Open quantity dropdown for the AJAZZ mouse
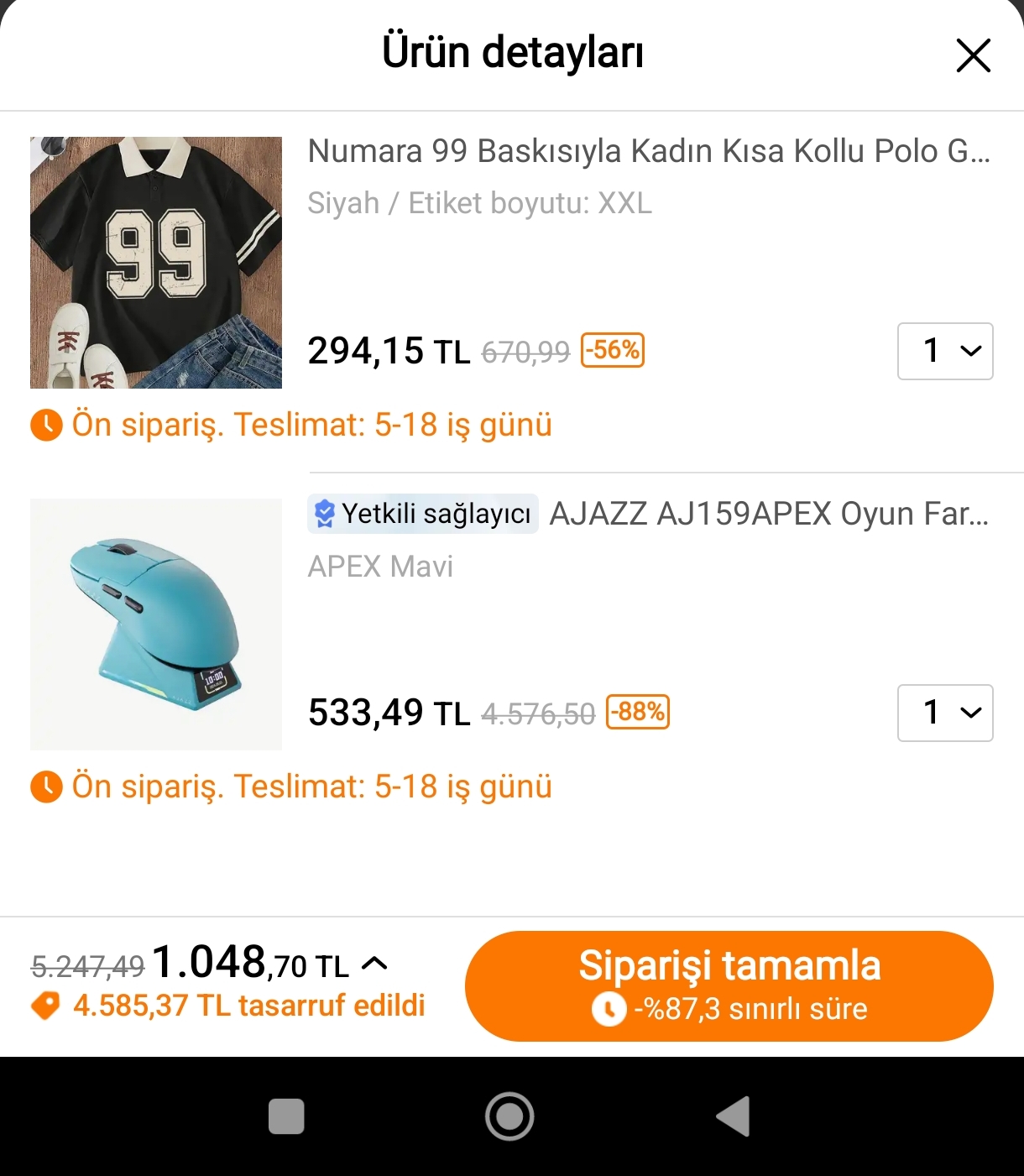Screen dimensions: 1024x1176 [945, 713]
